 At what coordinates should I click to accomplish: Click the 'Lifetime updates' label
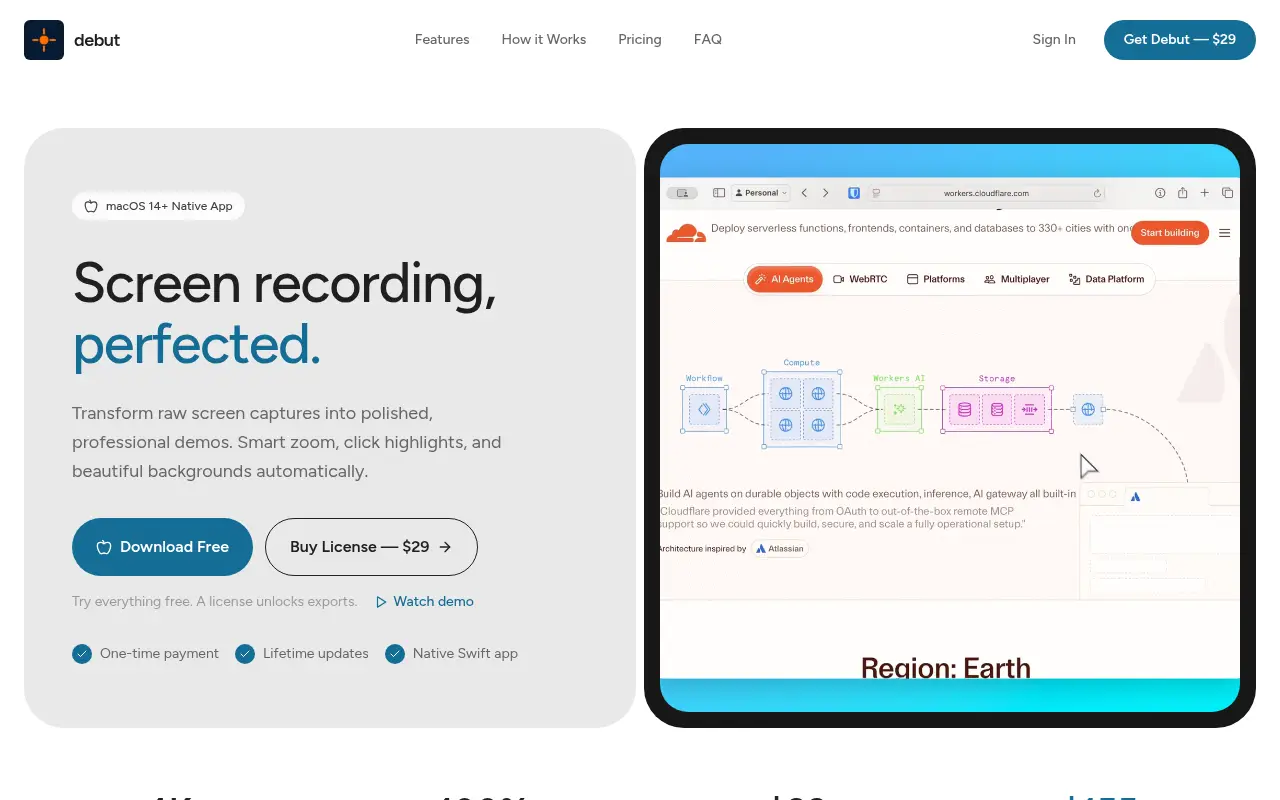coord(316,654)
